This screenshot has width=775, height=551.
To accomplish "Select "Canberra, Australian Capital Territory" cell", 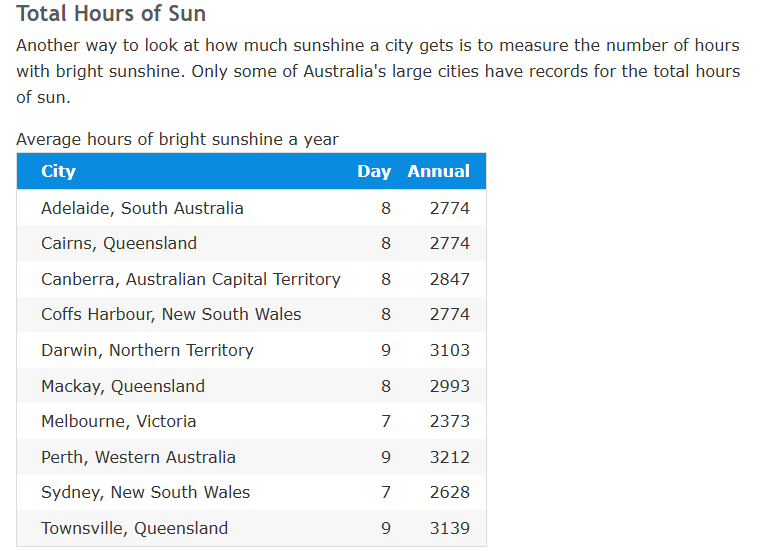I will click(191, 279).
